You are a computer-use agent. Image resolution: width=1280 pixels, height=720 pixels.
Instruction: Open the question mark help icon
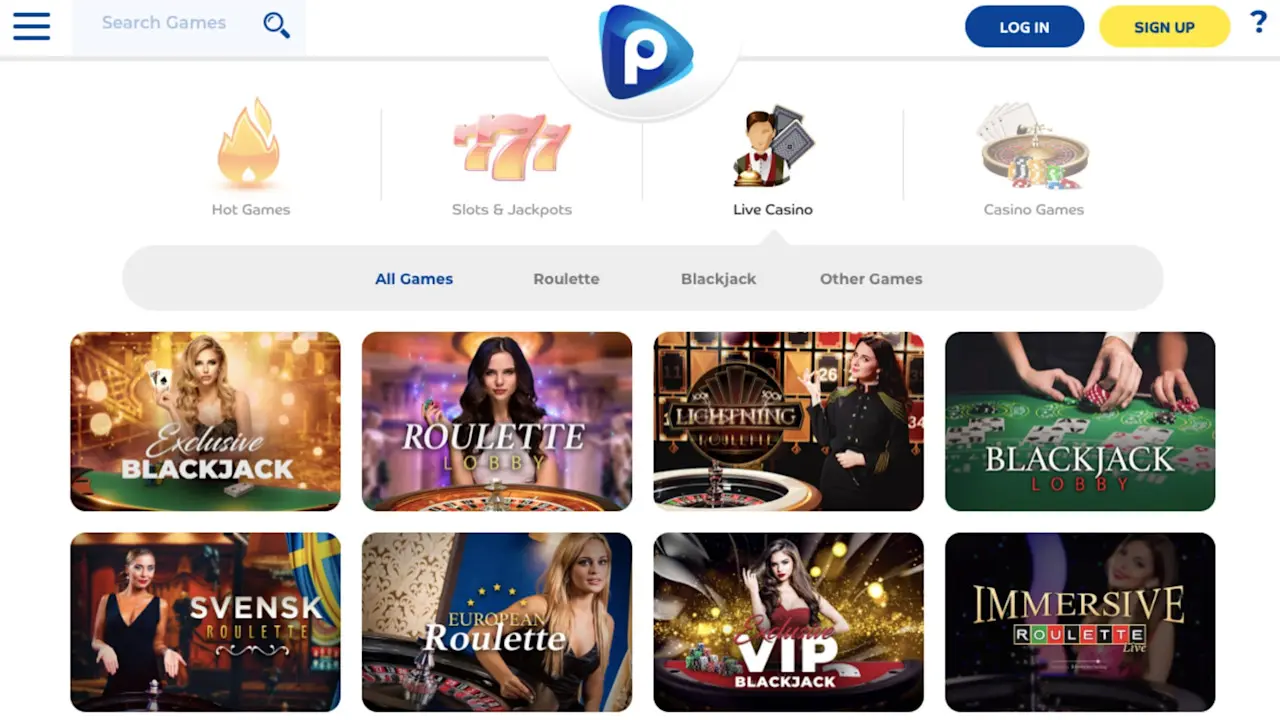pos(1258,22)
